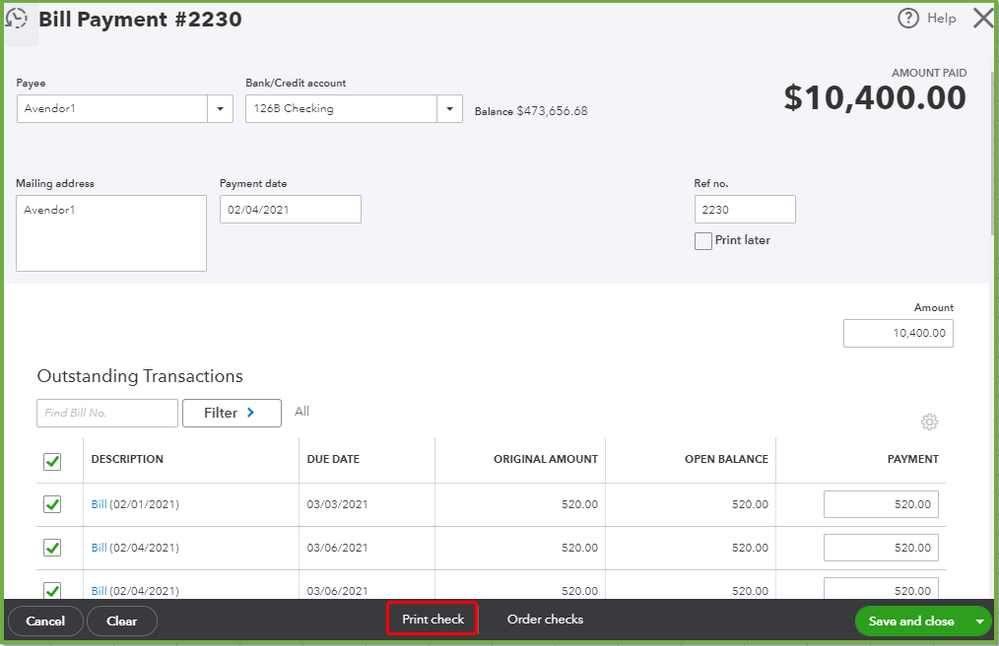Save and close the bill payment
Viewport: 999px width, 646px height.
point(911,621)
